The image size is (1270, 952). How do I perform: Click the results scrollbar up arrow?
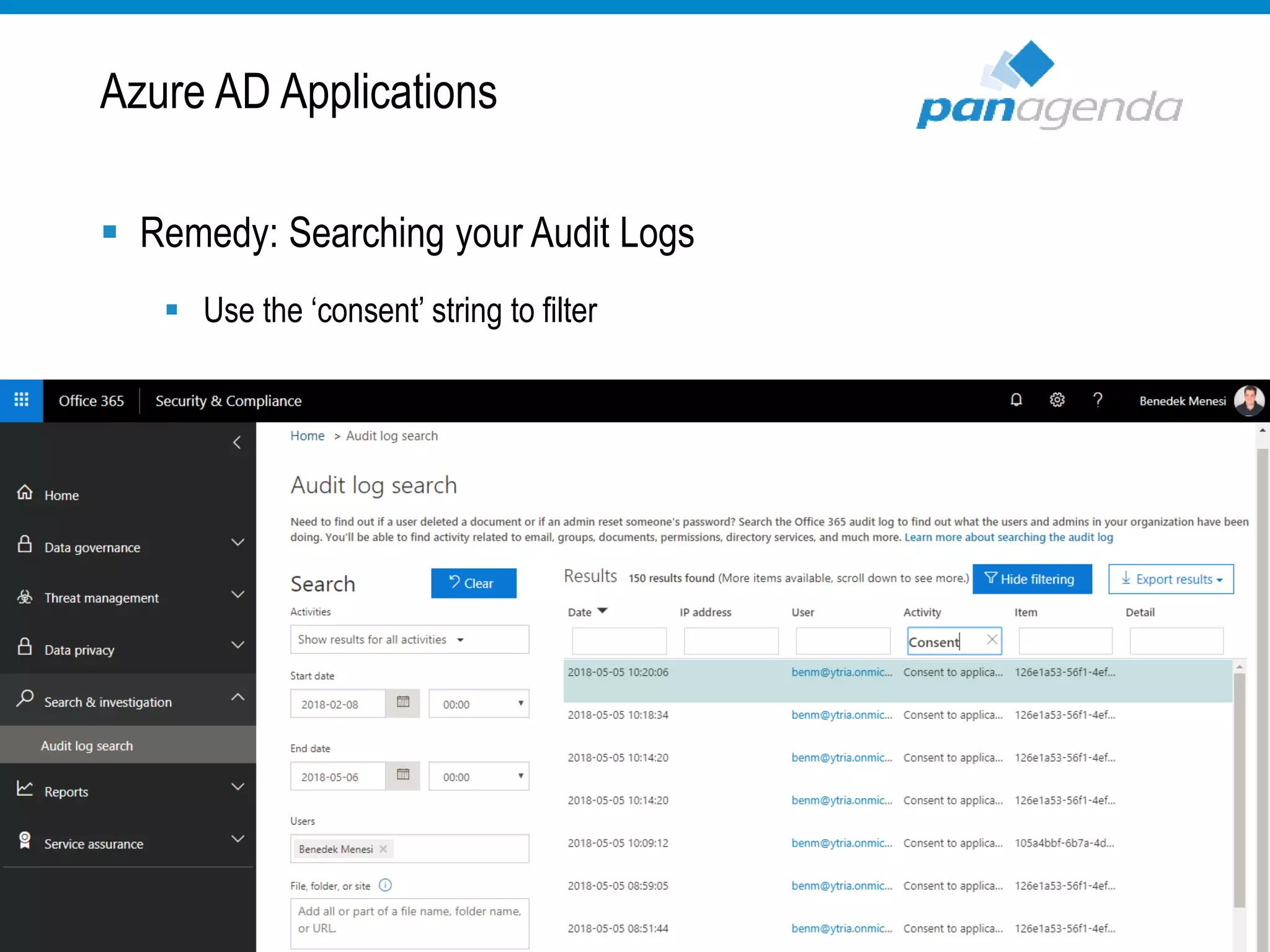coord(1239,667)
